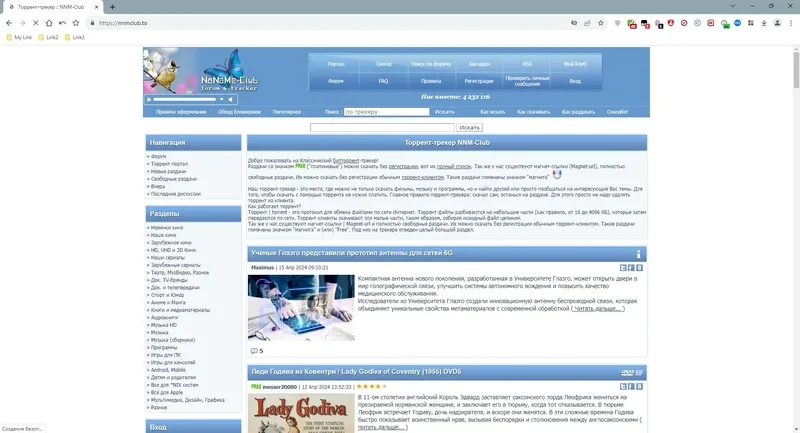800x433 pixels.
Task: Mute the header audio player speaker
Action: tap(231, 99)
